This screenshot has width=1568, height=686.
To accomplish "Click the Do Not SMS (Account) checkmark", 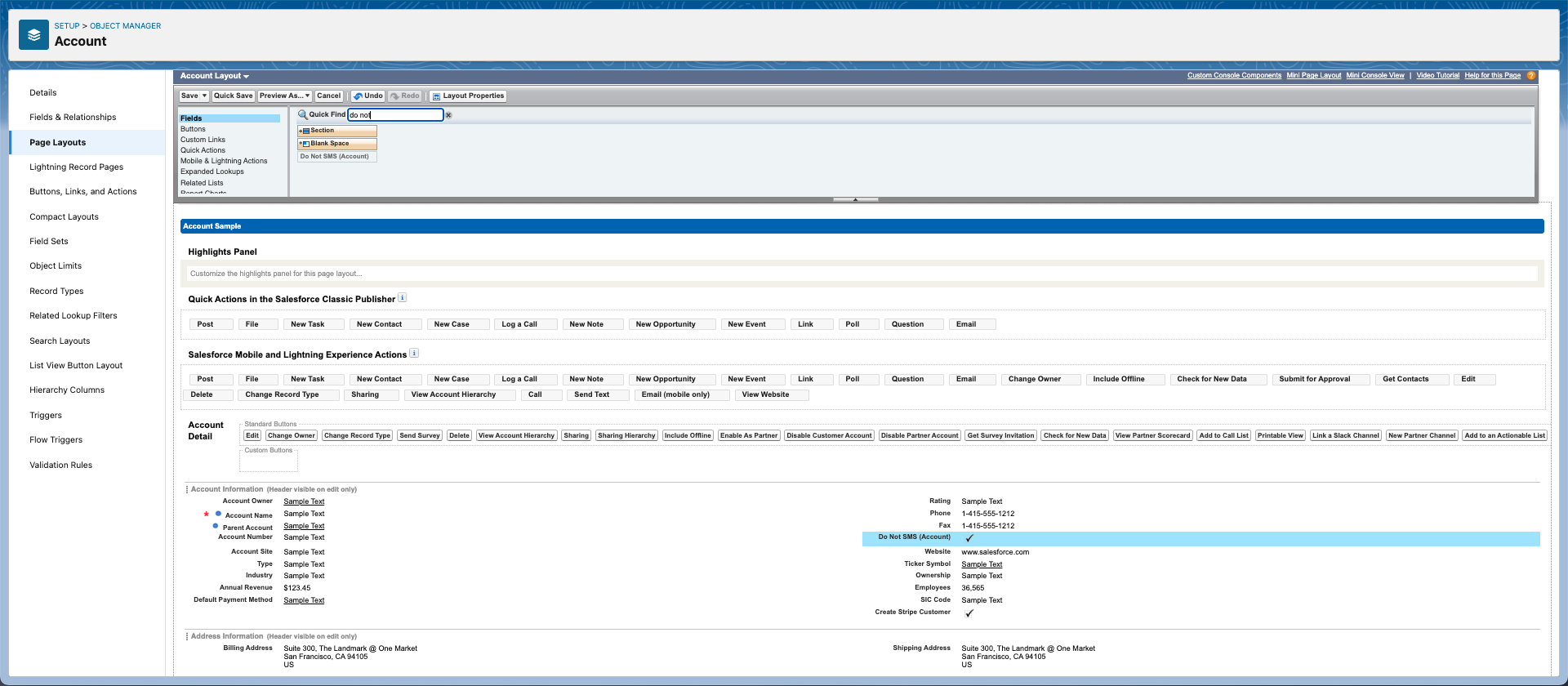I will pyautogui.click(x=969, y=538).
